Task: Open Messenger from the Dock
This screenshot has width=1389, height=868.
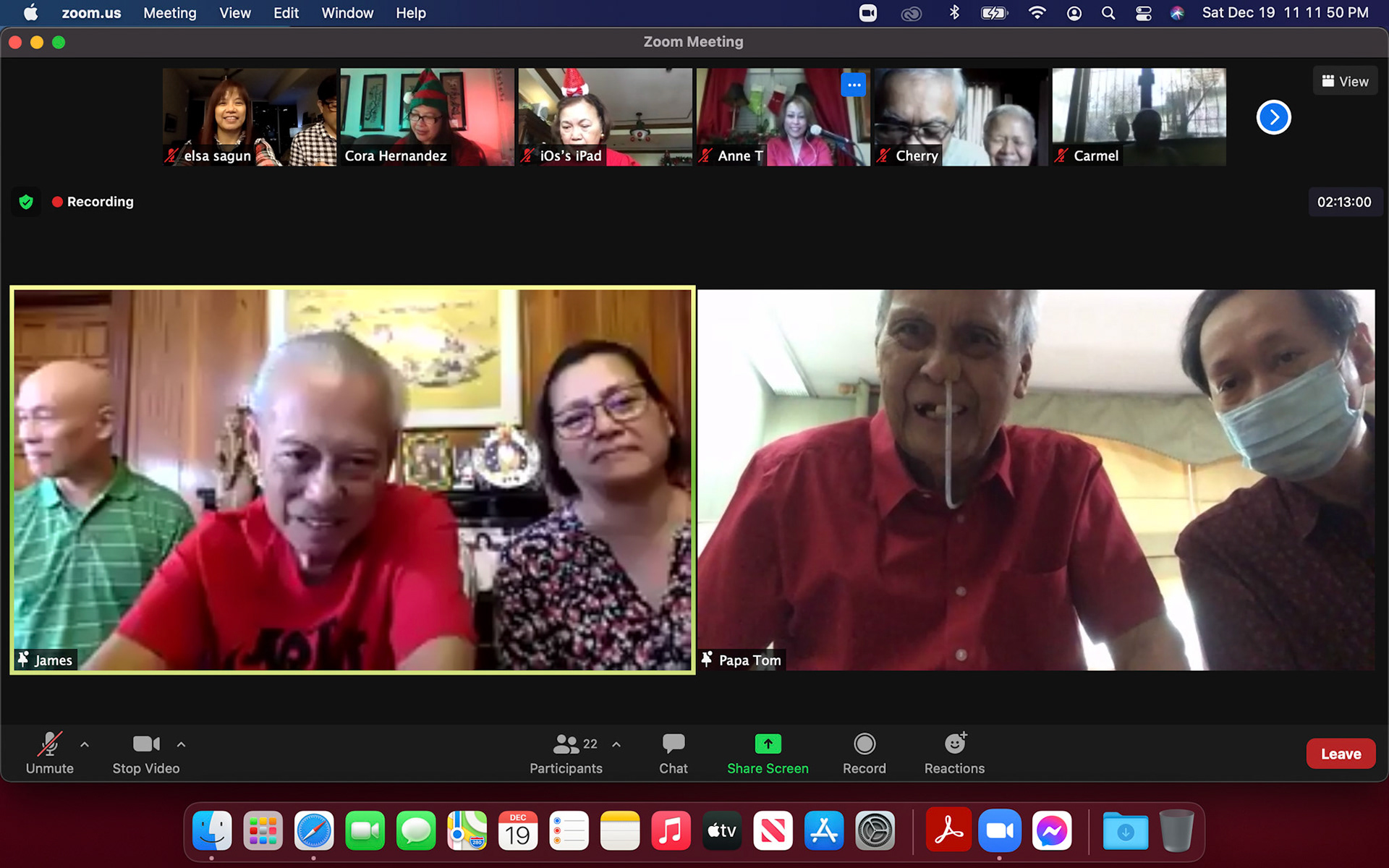Action: pyautogui.click(x=1050, y=832)
